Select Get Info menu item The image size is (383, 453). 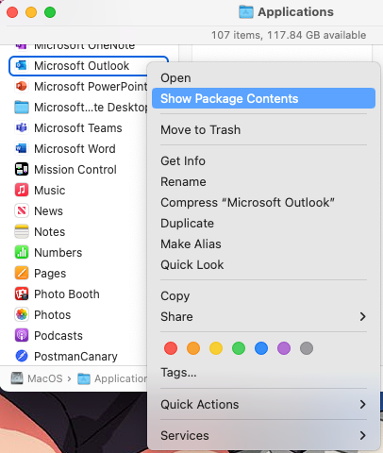(263, 161)
